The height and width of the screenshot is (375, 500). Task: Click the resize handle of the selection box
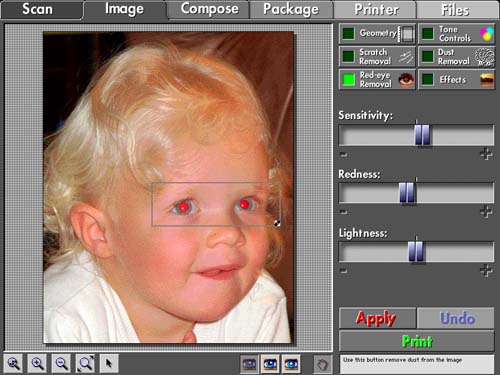277,223
